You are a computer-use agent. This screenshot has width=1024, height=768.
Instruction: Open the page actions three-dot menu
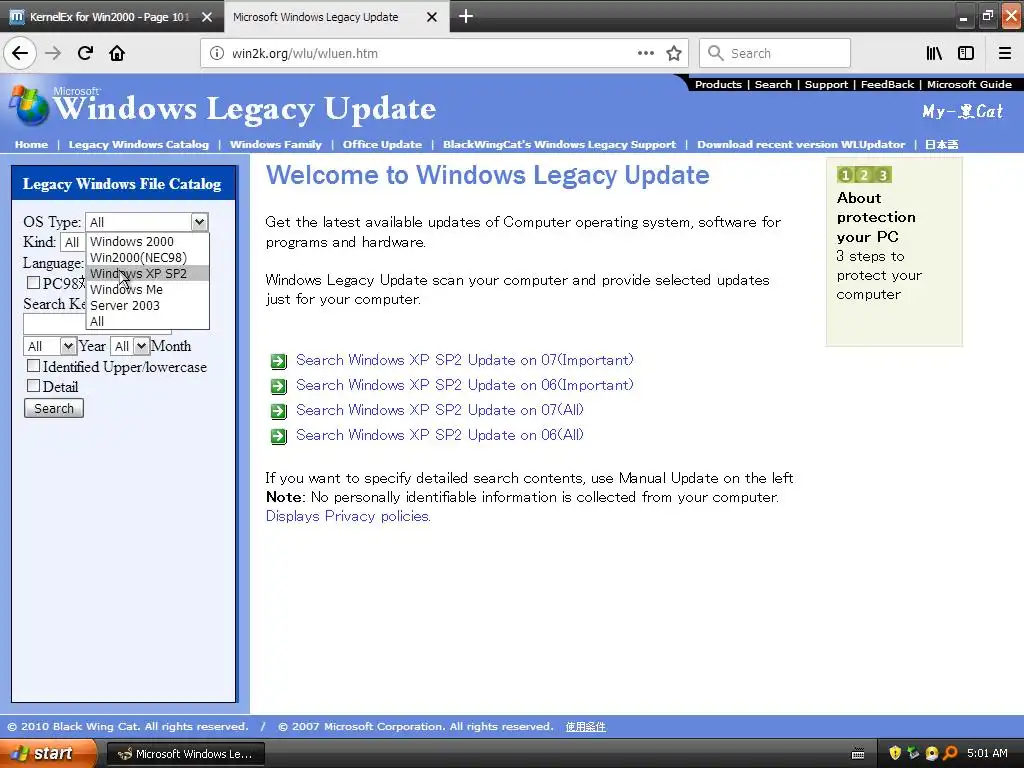click(x=645, y=53)
